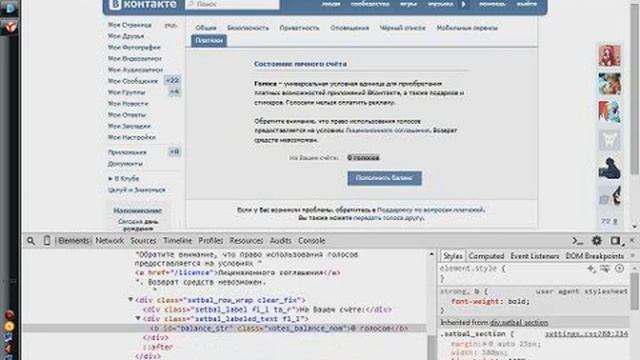Open the Мобильные сервисы settings tab
The width and height of the screenshot is (640, 360).
pos(467,28)
